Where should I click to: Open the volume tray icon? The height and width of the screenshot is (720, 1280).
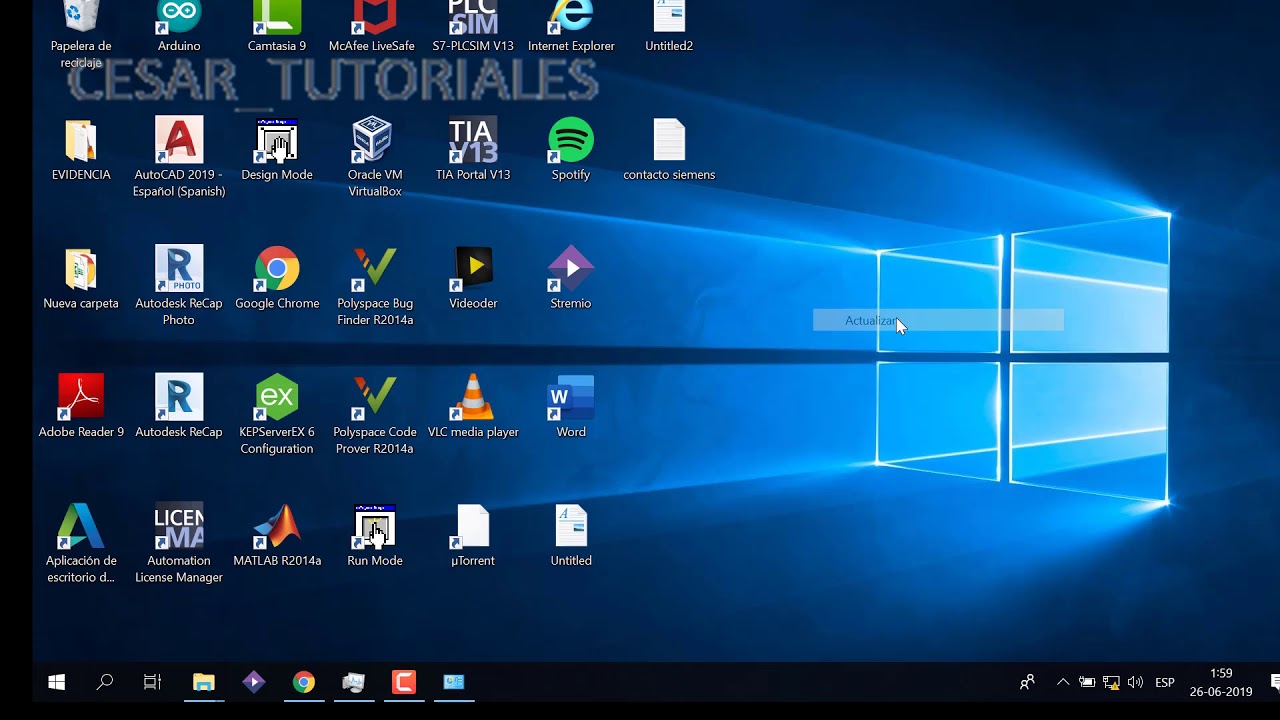pyautogui.click(x=1135, y=682)
